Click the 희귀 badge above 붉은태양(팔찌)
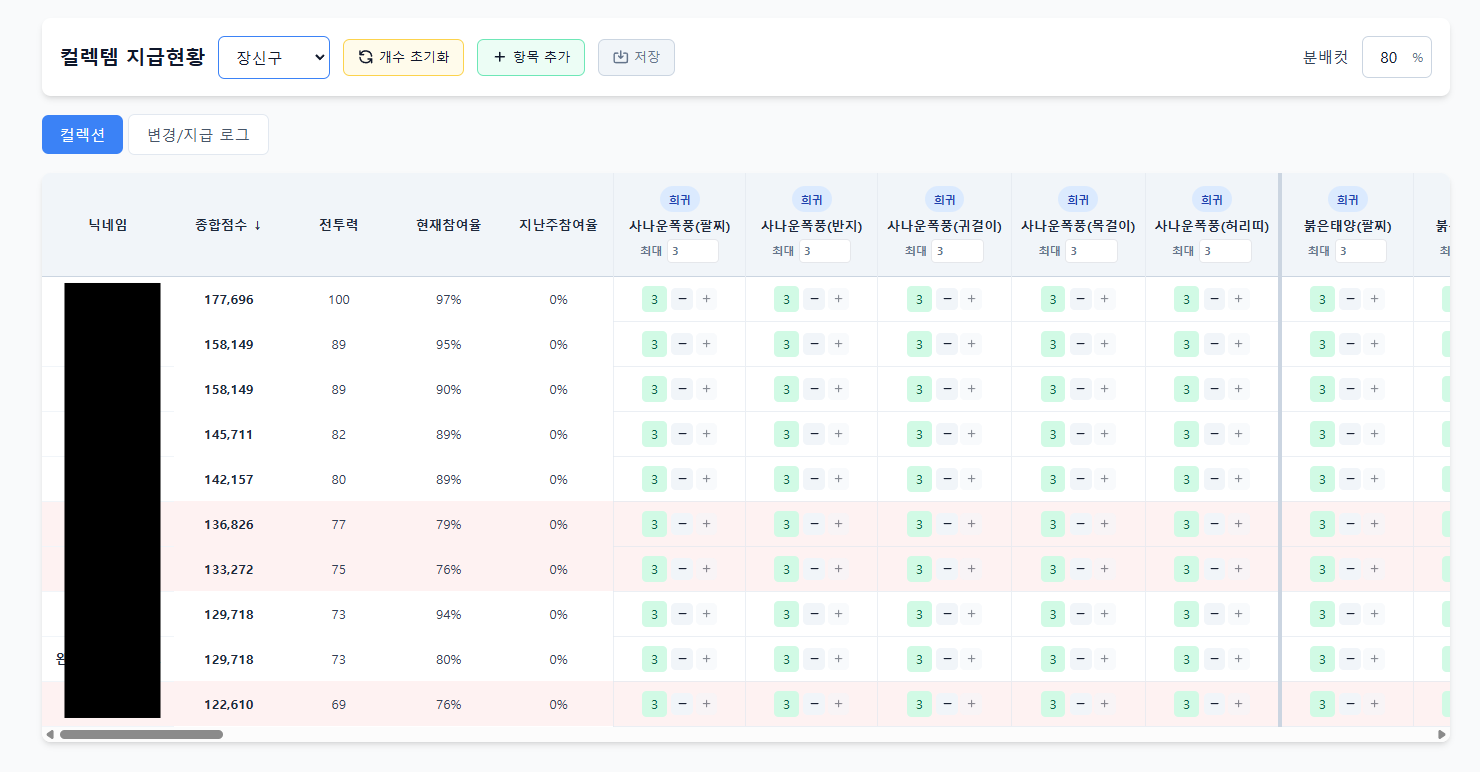The height and width of the screenshot is (772, 1480). point(1347,200)
